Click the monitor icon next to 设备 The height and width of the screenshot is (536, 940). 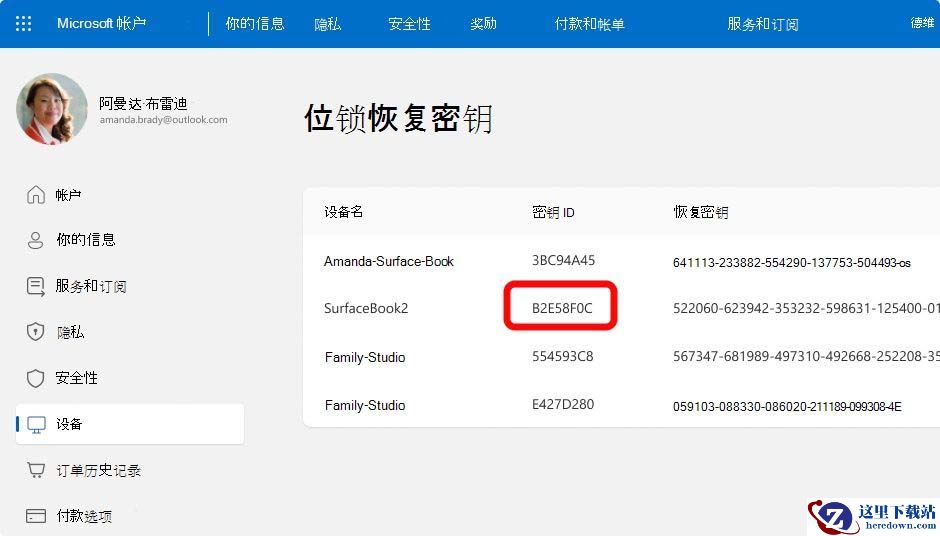[x=37, y=424]
